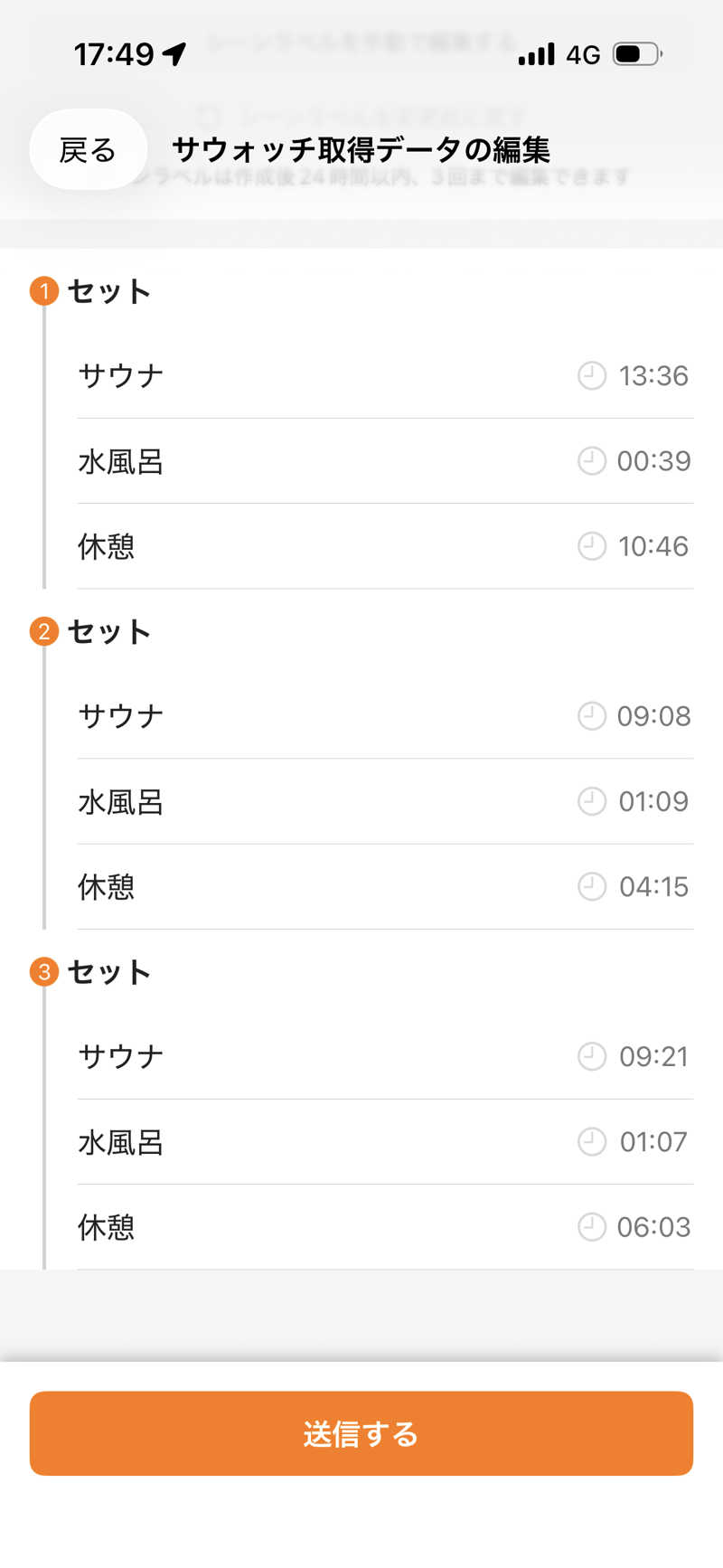723x1568 pixels.
Task: Select the orange set 1 number badge
Action: [x=44, y=291]
